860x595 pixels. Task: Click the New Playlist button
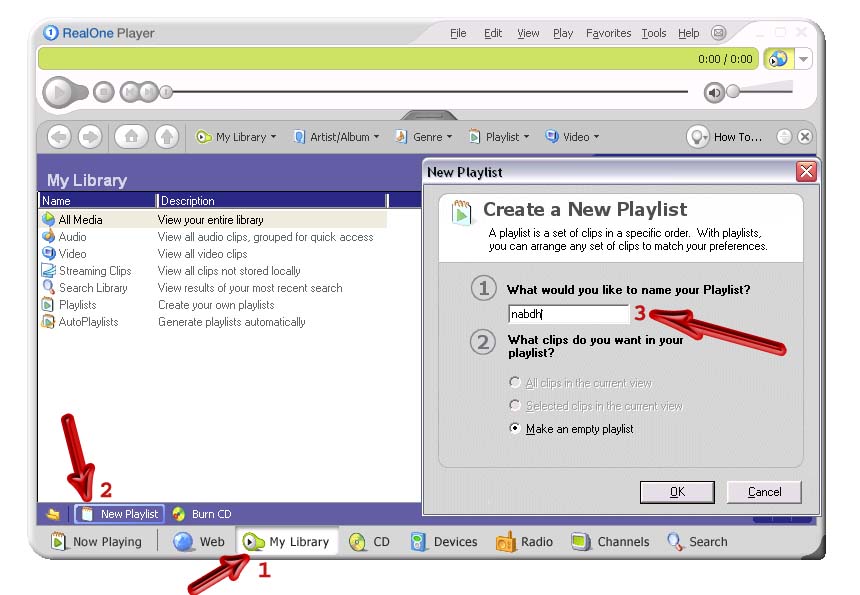[120, 514]
